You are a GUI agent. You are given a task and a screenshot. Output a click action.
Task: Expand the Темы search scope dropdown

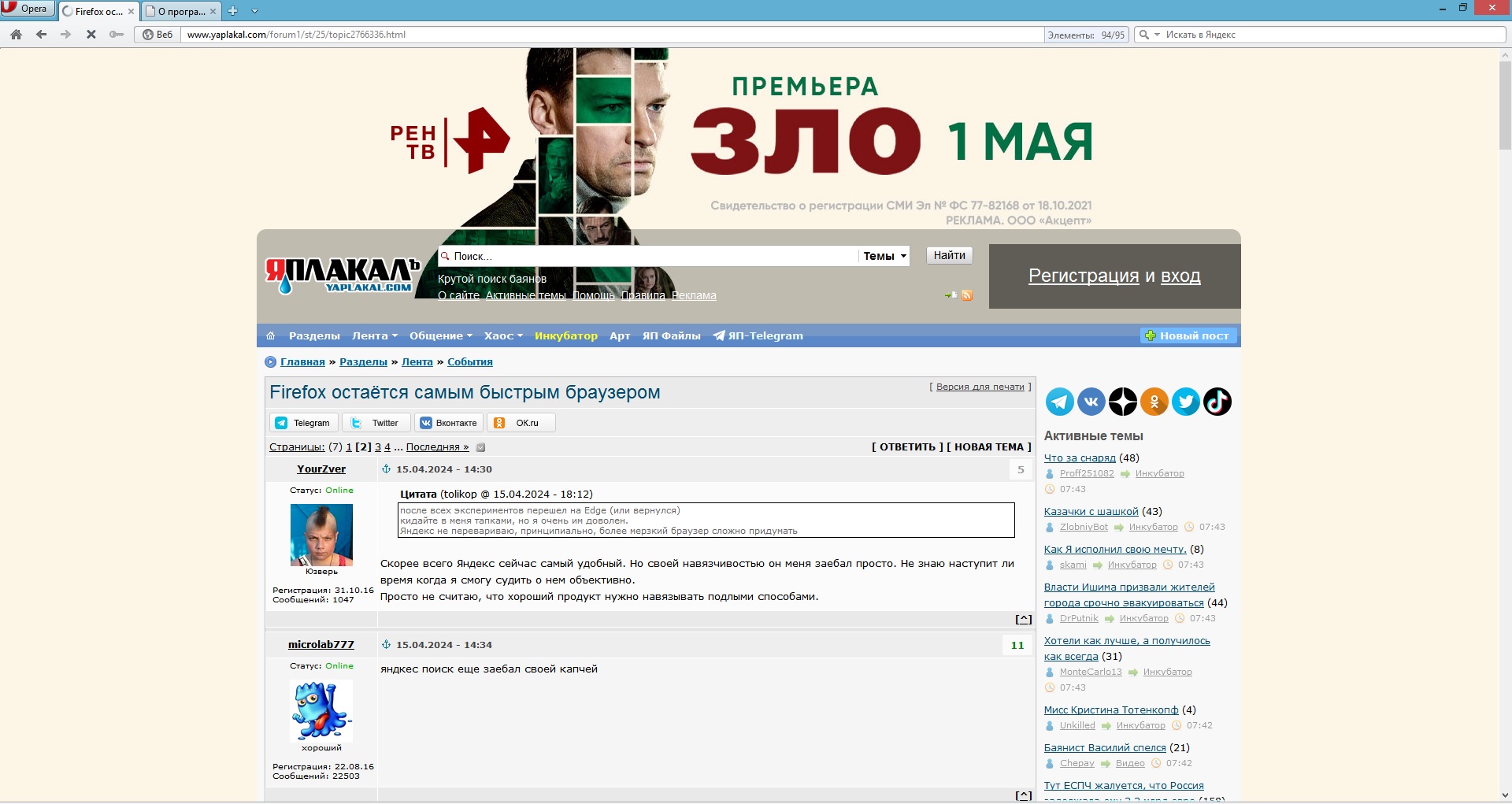(884, 256)
